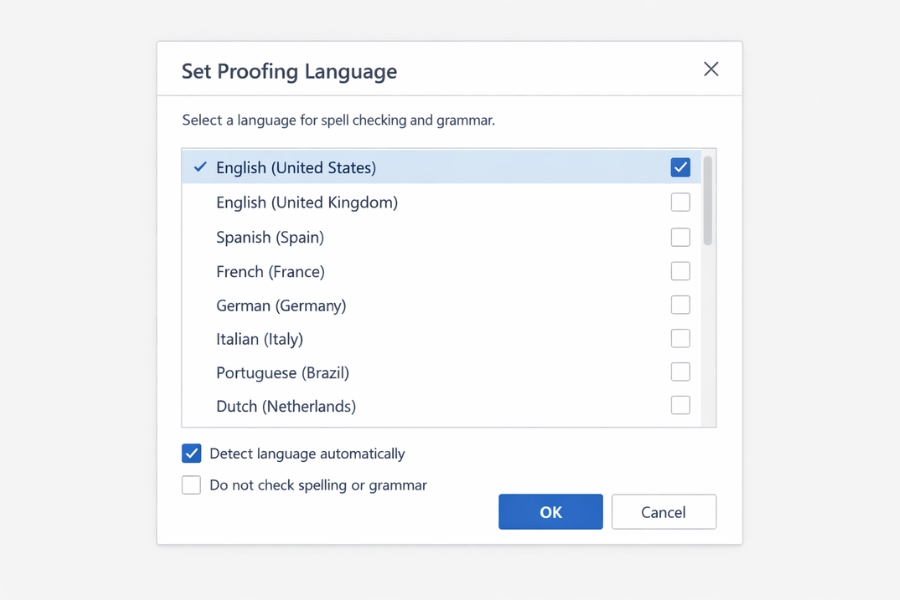Viewport: 900px width, 600px height.
Task: Check the Portuguese (Brazil) checkbox
Action: (x=680, y=372)
